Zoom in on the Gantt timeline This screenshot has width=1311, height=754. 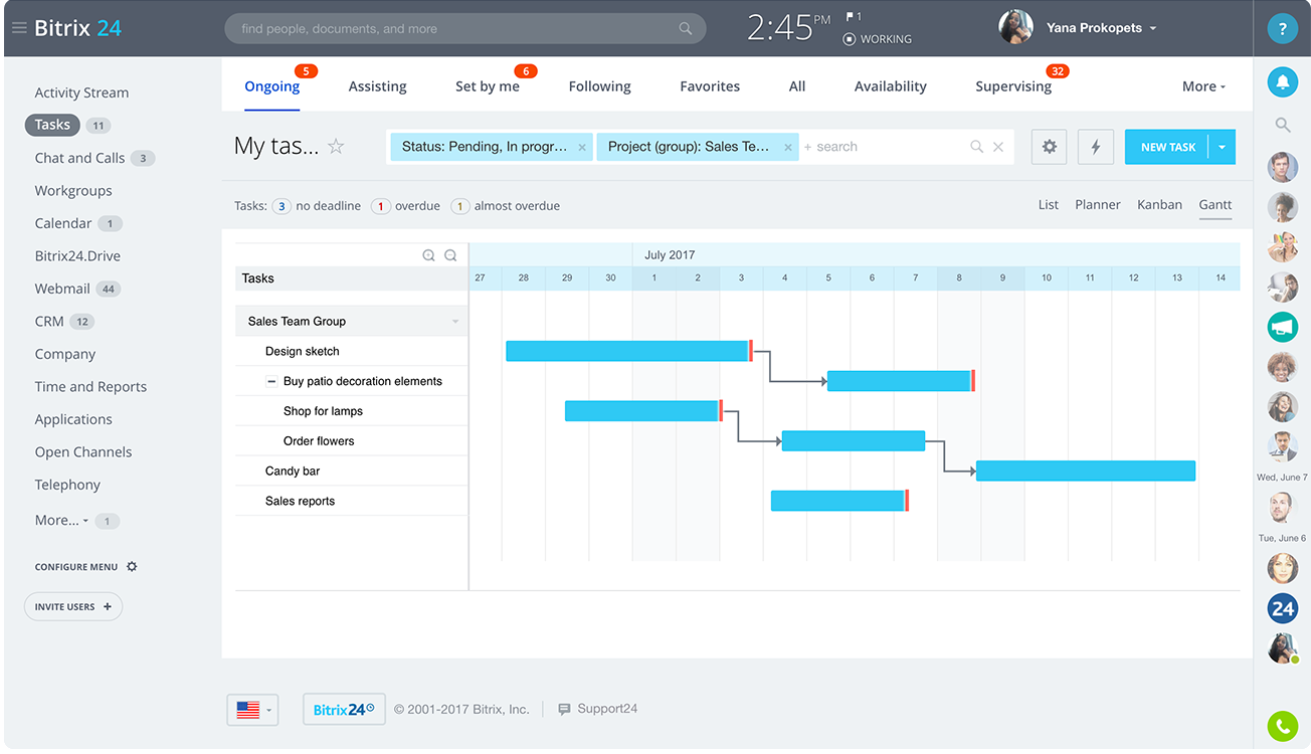pos(430,255)
